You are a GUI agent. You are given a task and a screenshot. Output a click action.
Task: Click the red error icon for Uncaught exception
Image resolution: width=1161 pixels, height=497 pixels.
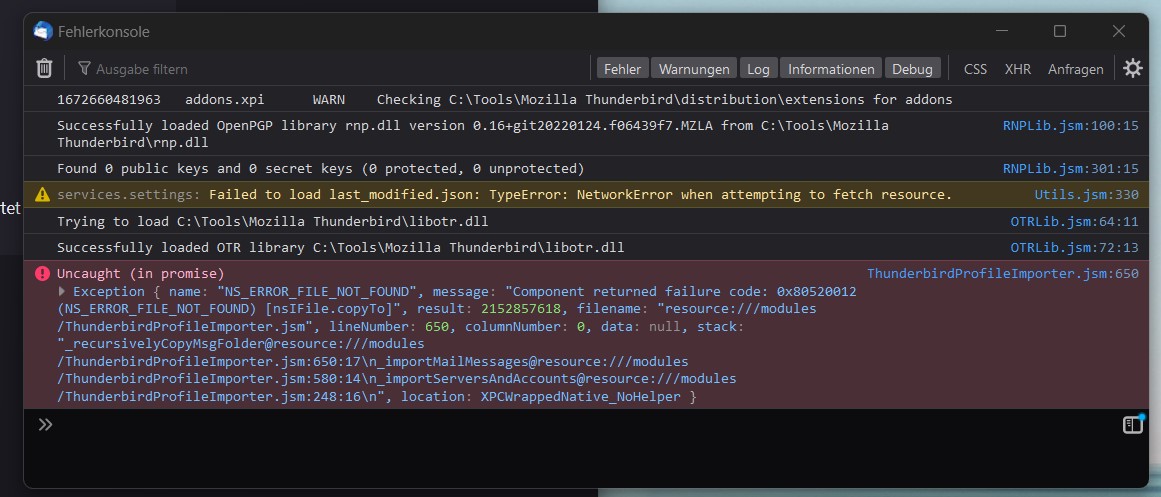coord(42,273)
